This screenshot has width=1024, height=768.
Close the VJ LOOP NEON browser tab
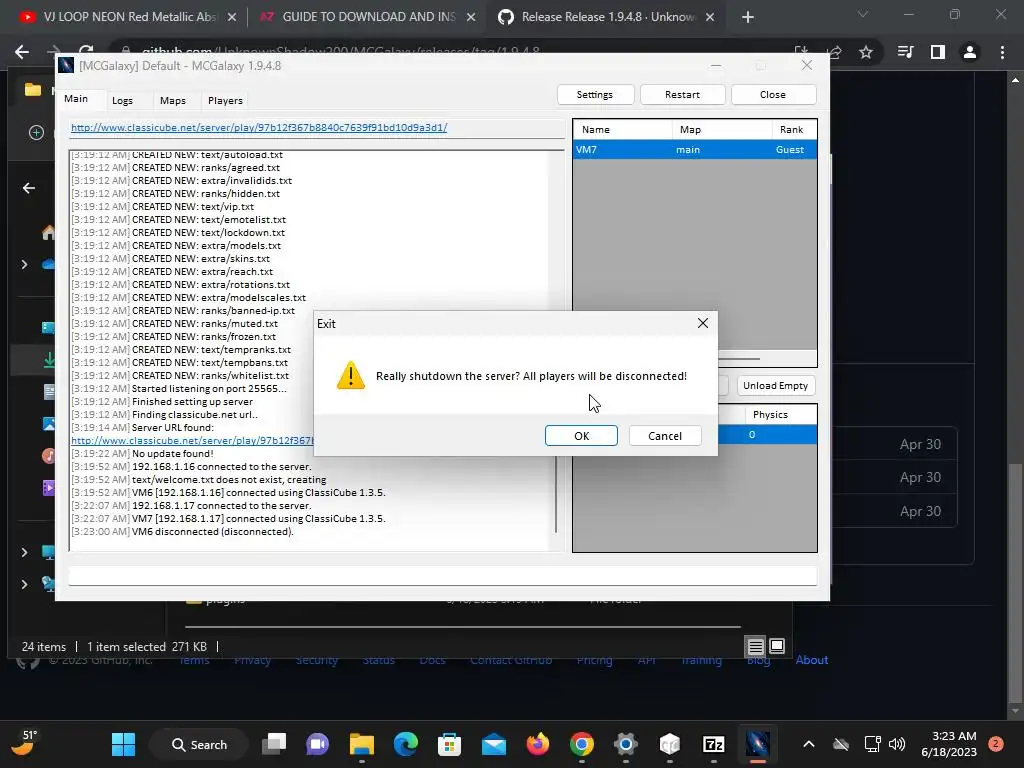(x=232, y=18)
